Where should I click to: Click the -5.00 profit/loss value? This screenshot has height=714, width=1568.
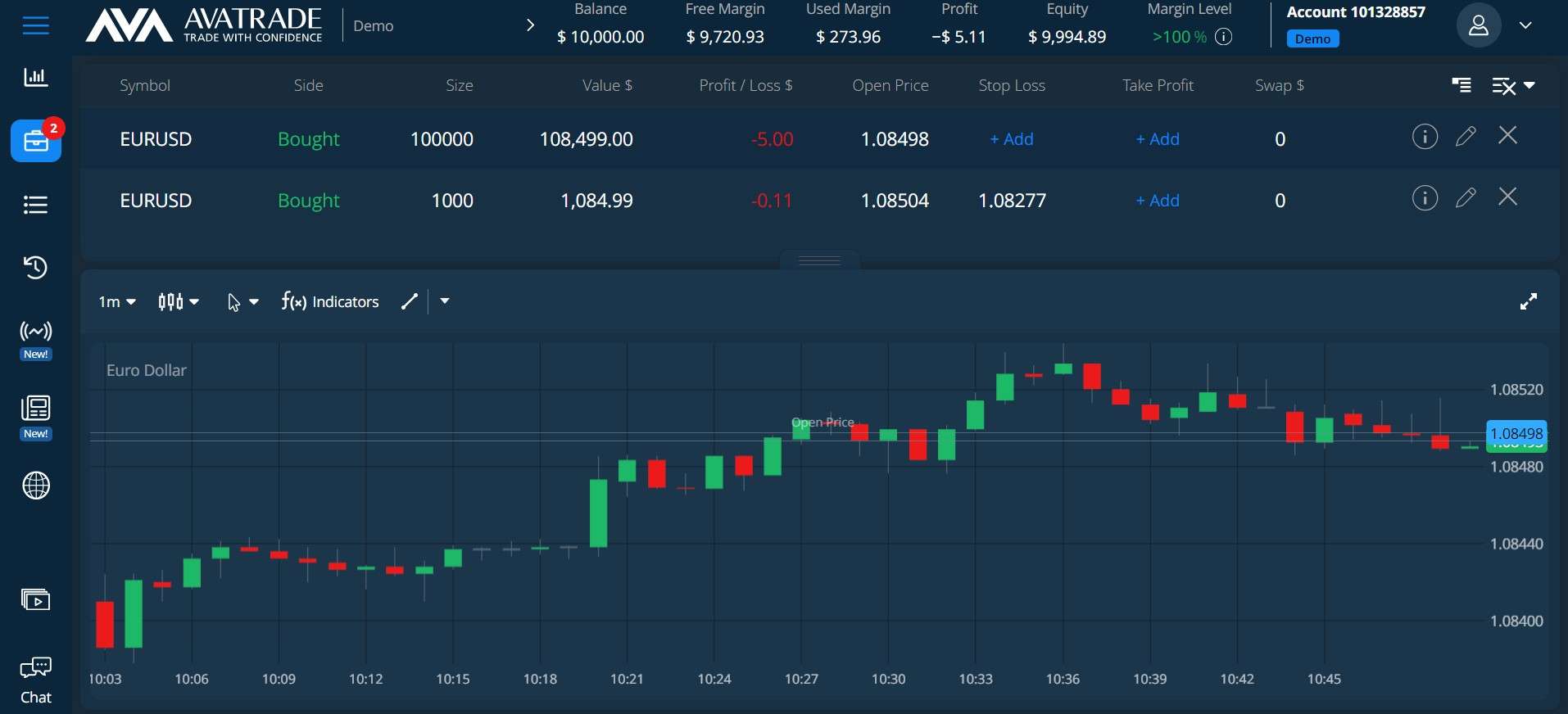[772, 139]
